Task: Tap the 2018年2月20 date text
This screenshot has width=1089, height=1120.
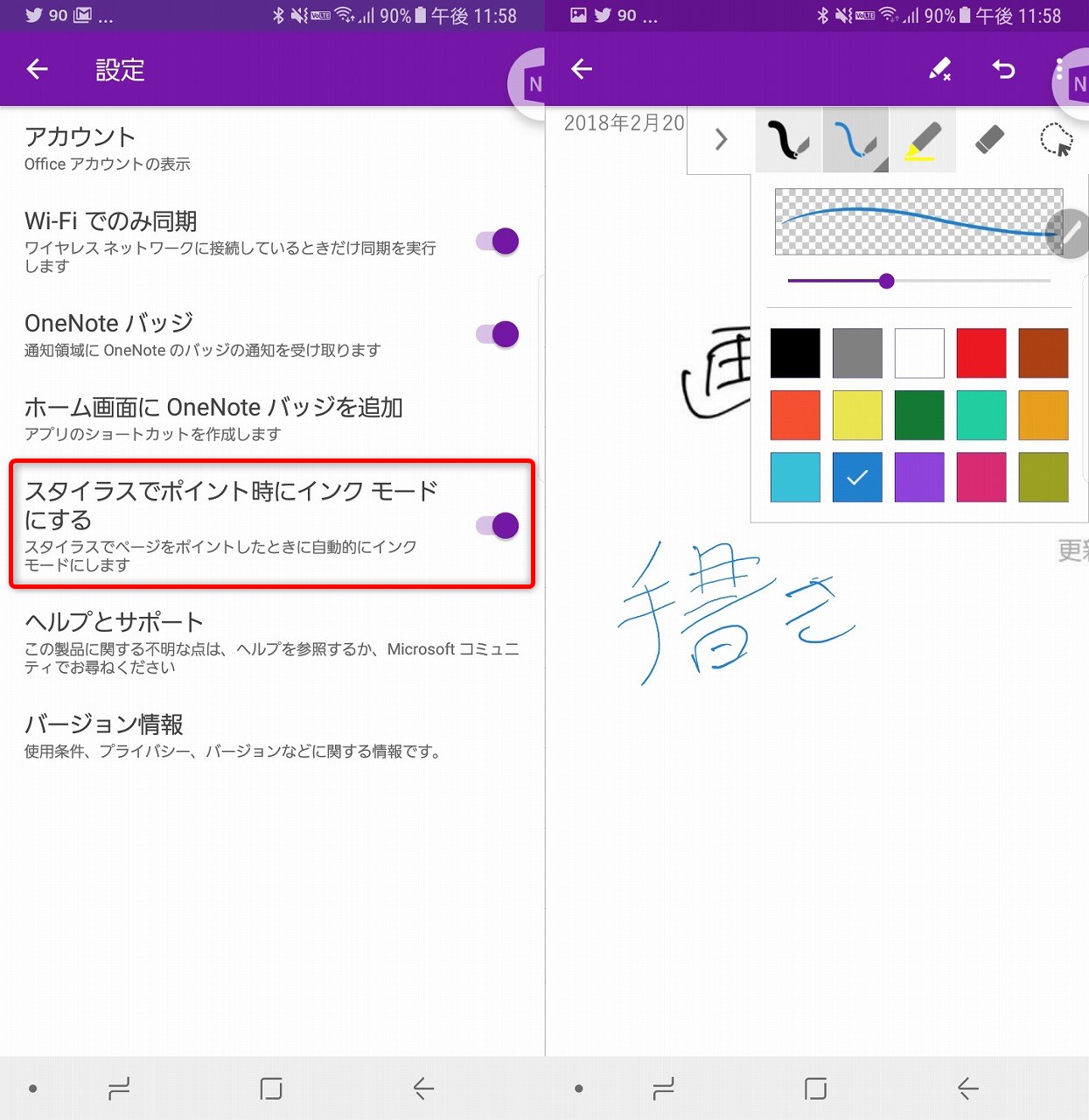Action: click(624, 122)
